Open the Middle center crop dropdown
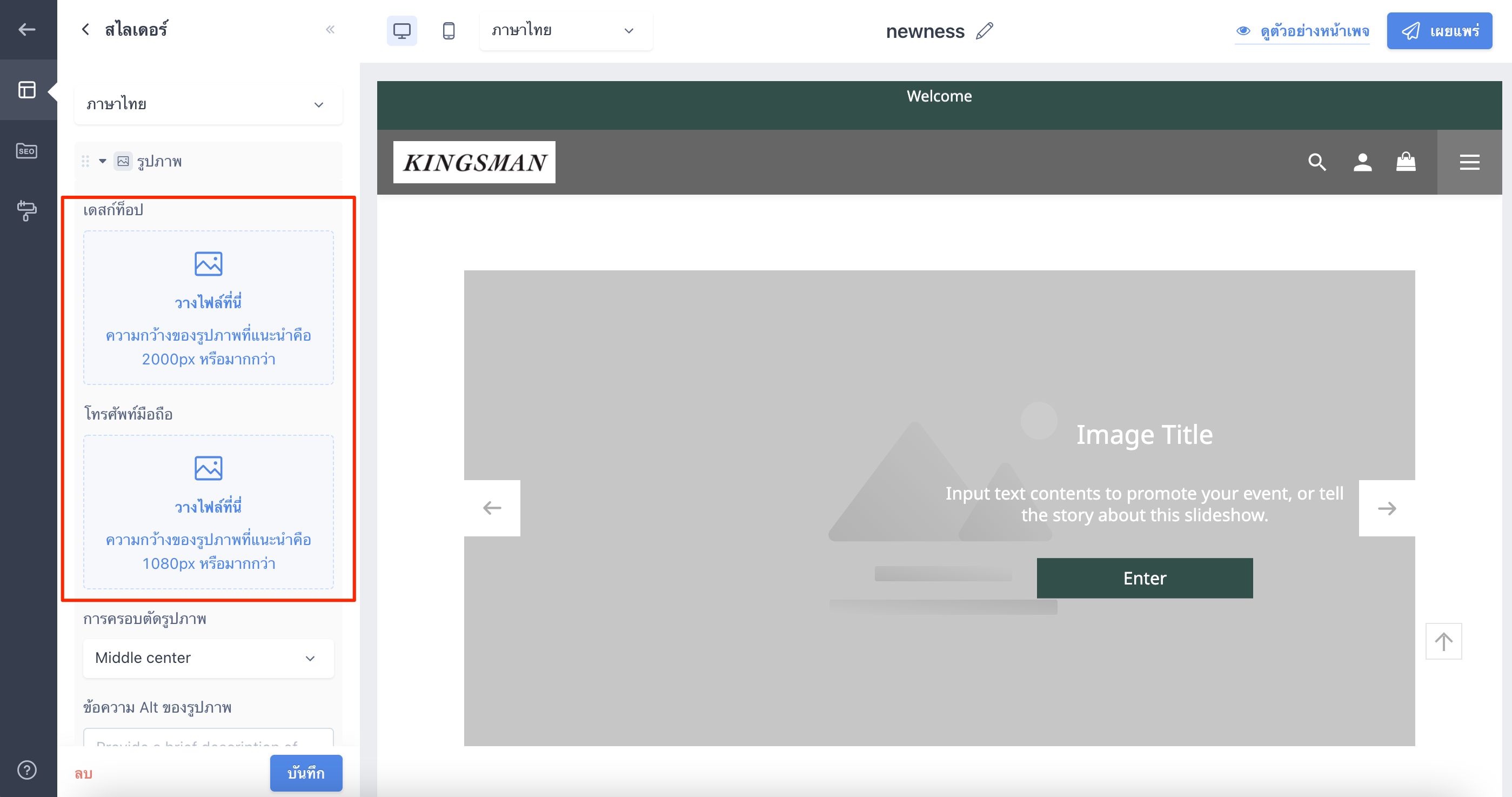1512x797 pixels. (209, 658)
